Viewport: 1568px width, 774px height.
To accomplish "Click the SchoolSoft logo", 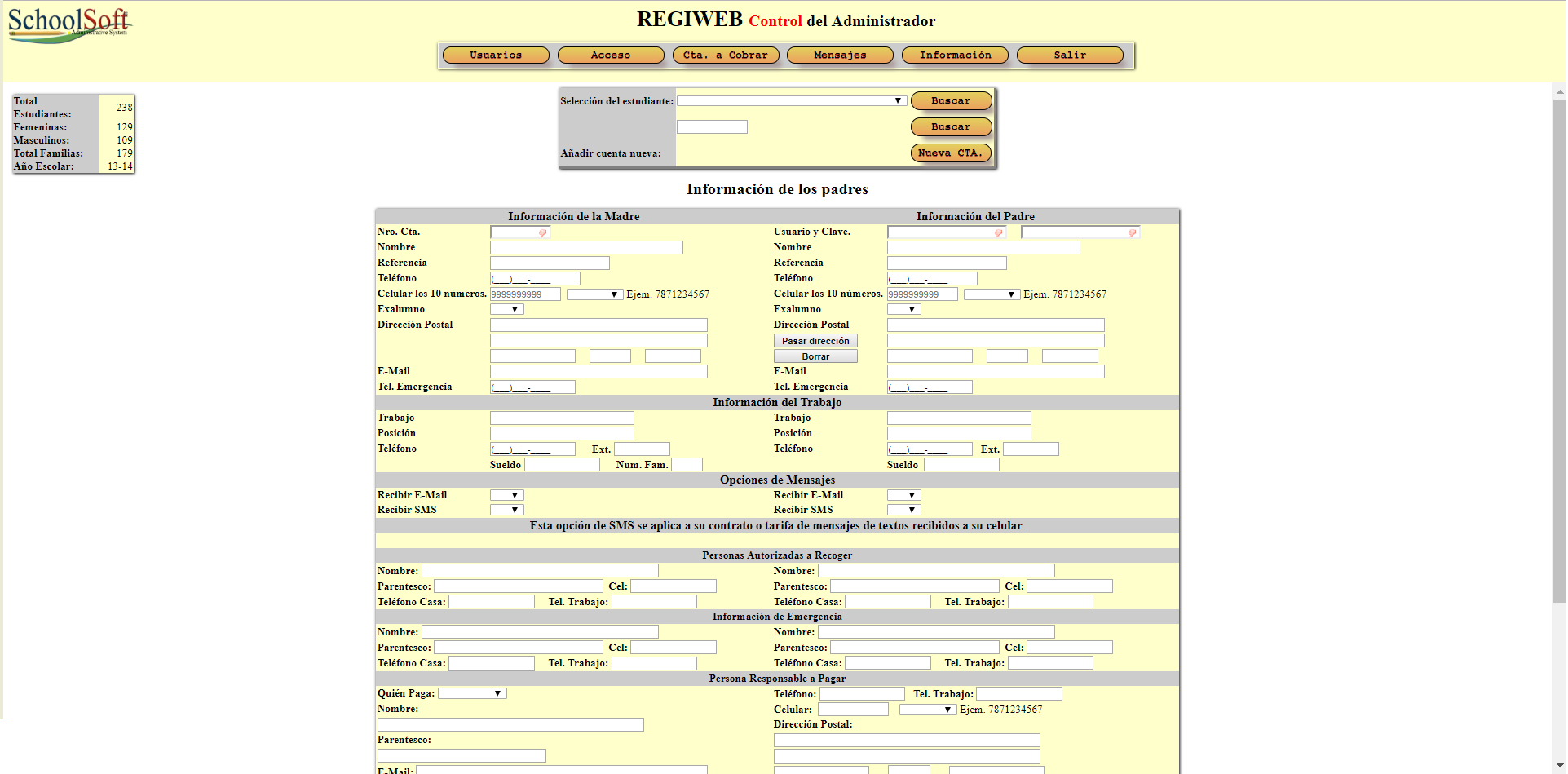I will tap(70, 25).
